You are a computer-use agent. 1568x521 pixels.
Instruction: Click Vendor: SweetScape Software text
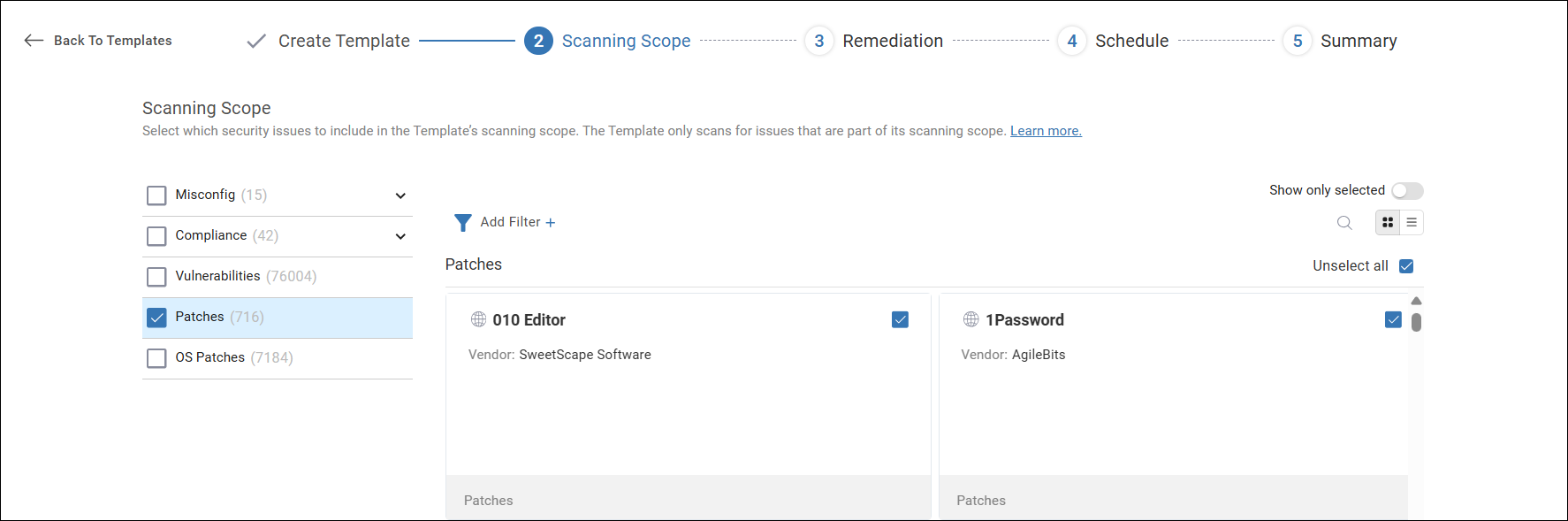pos(559,355)
